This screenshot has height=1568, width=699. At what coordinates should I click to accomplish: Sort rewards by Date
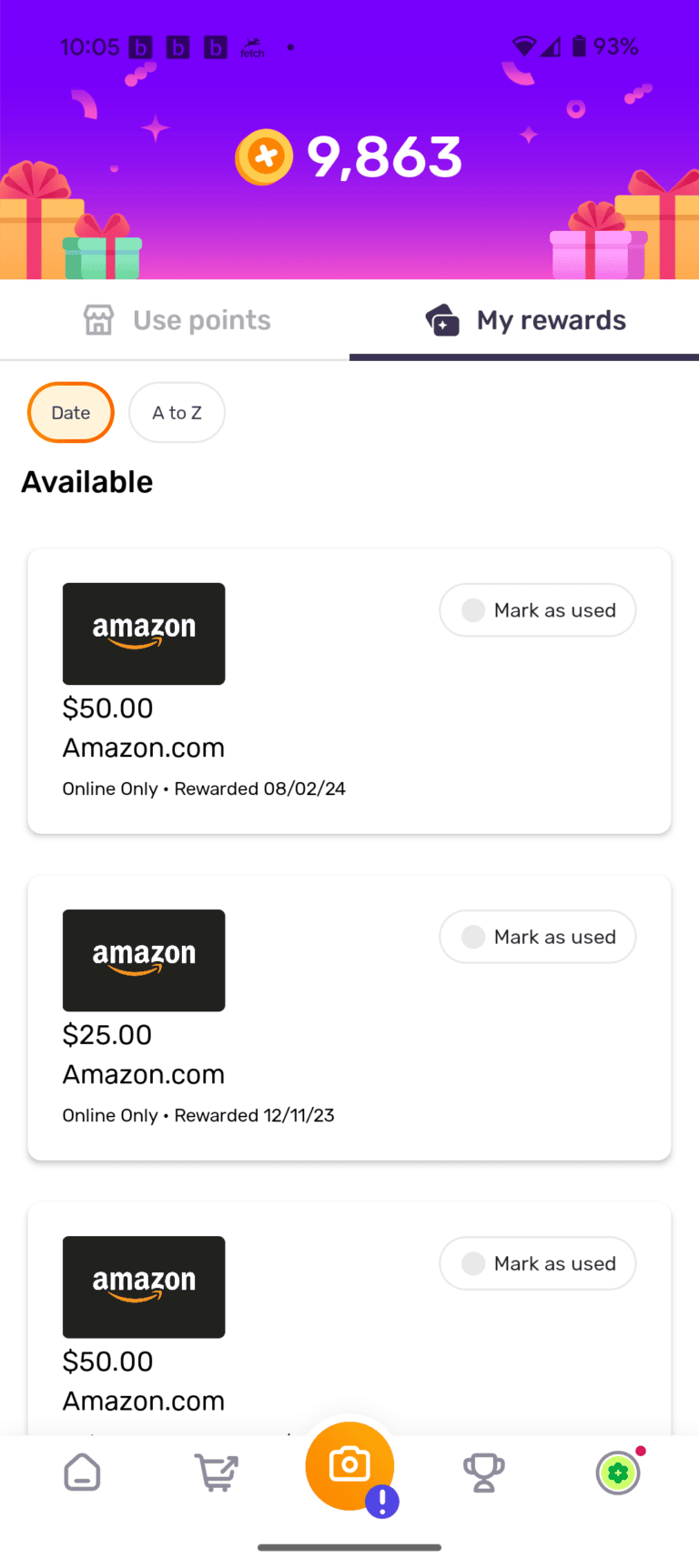pyautogui.click(x=71, y=413)
